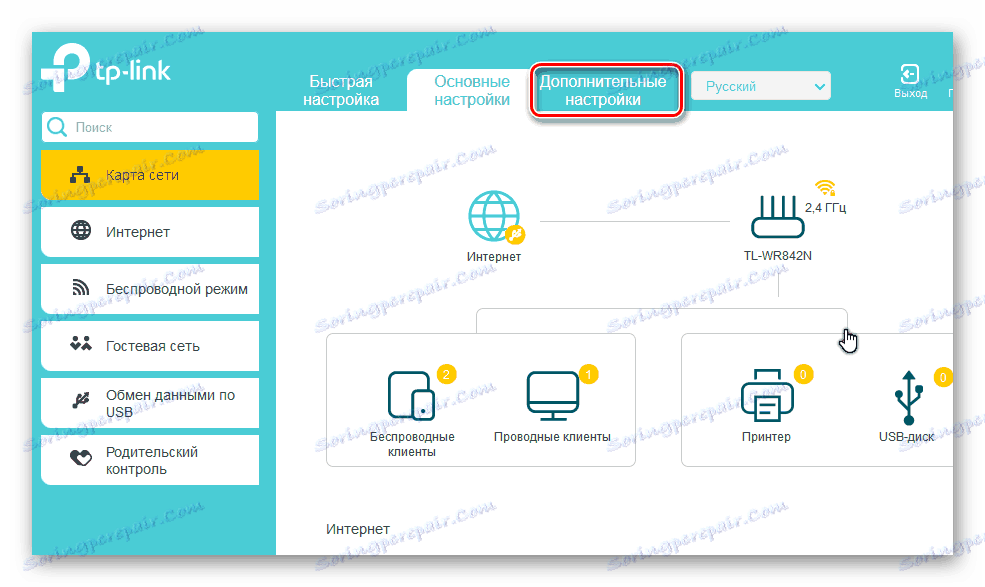The height and width of the screenshot is (587, 985).
Task: Click the Проводные клиенты monitor icon
Action: [555, 393]
